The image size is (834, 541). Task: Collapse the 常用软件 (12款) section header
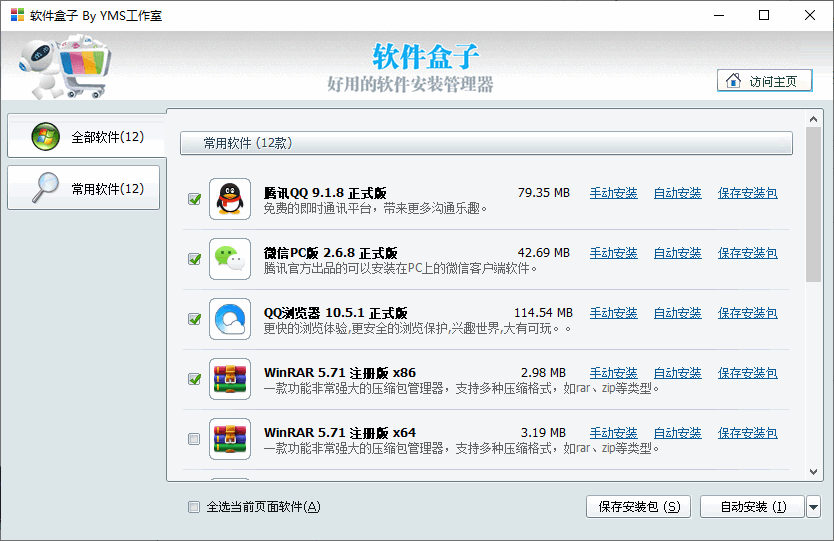(486, 143)
